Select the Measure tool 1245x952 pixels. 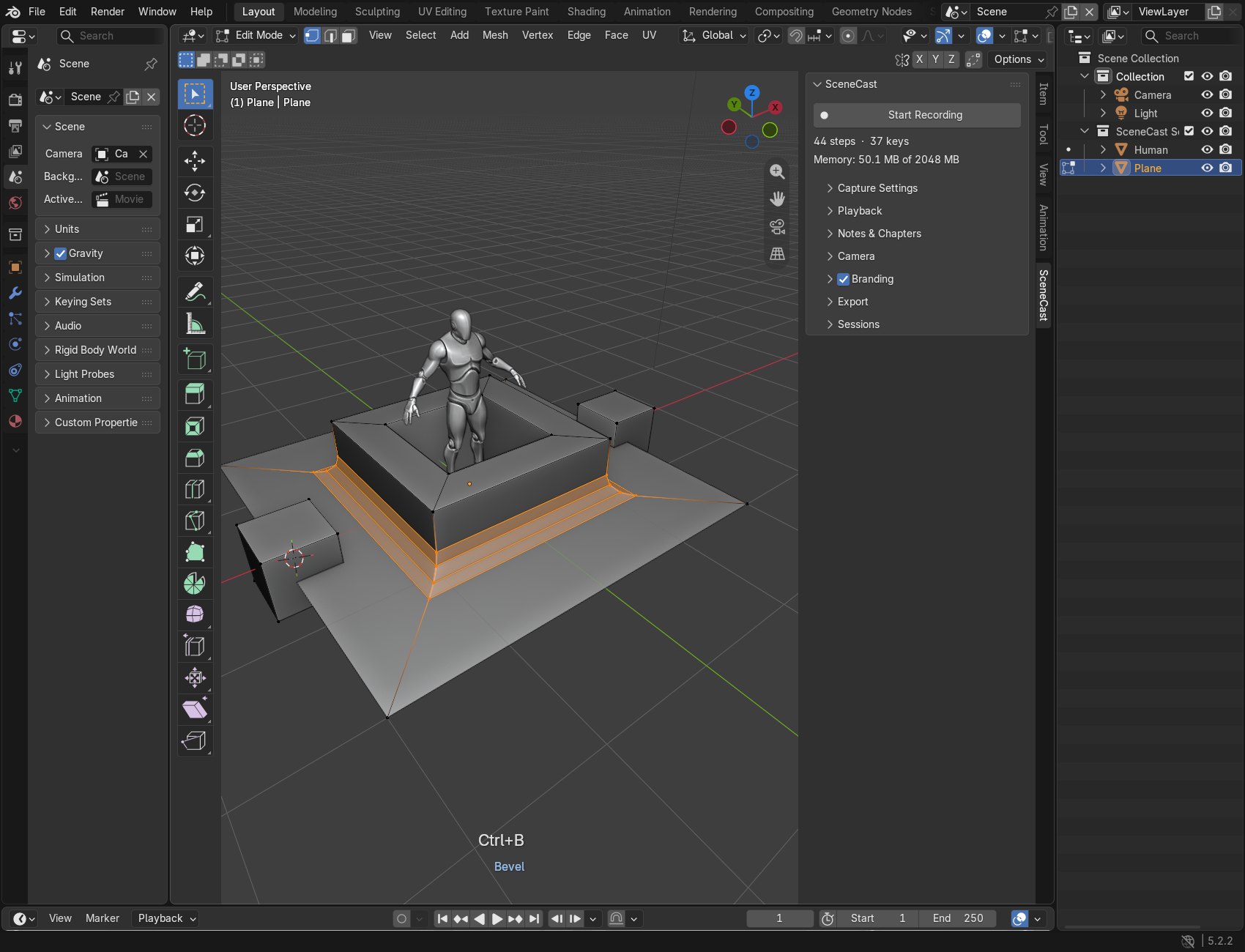195,323
